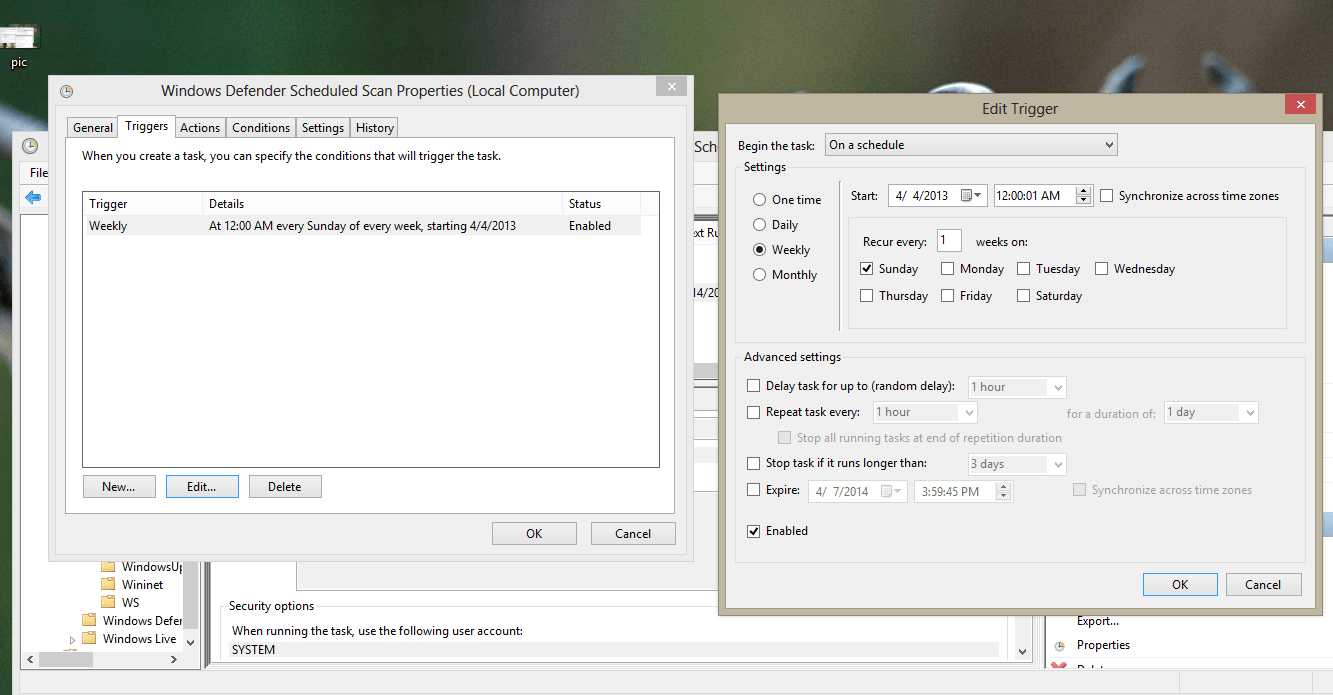
Task: Click the Details column header
Action: tap(382, 204)
